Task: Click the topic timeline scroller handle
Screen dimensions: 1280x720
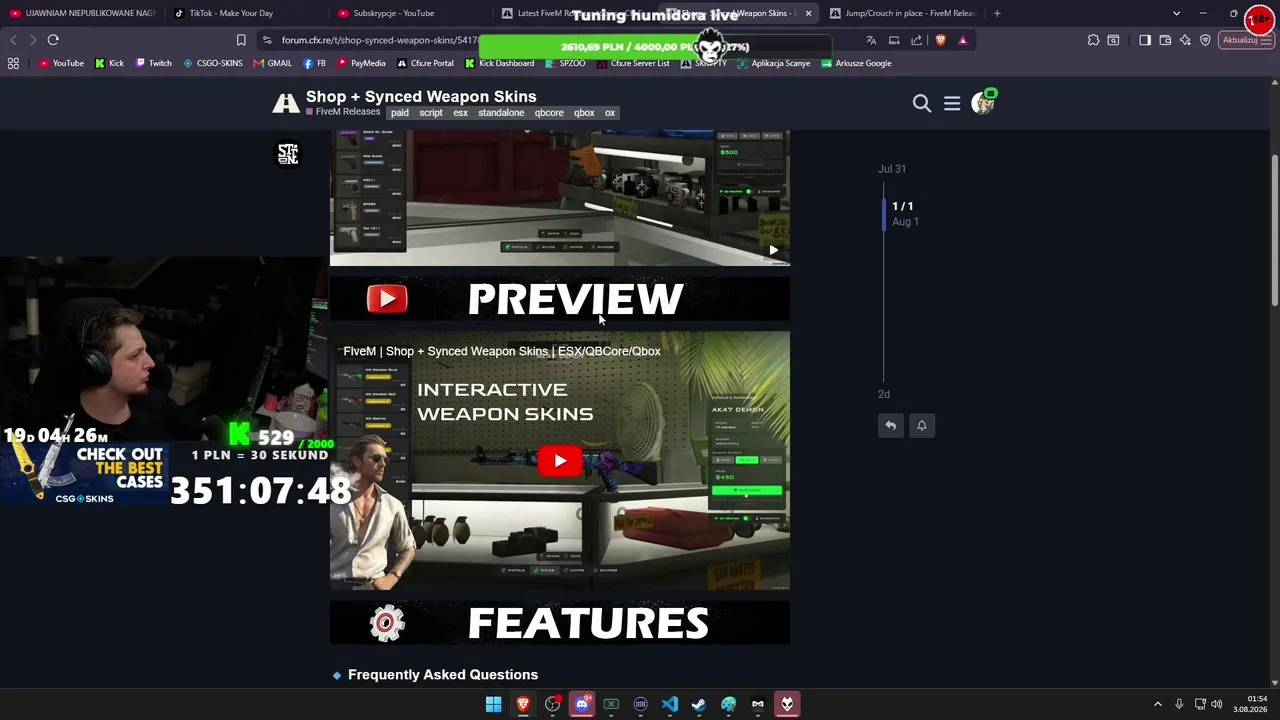Action: click(x=884, y=214)
